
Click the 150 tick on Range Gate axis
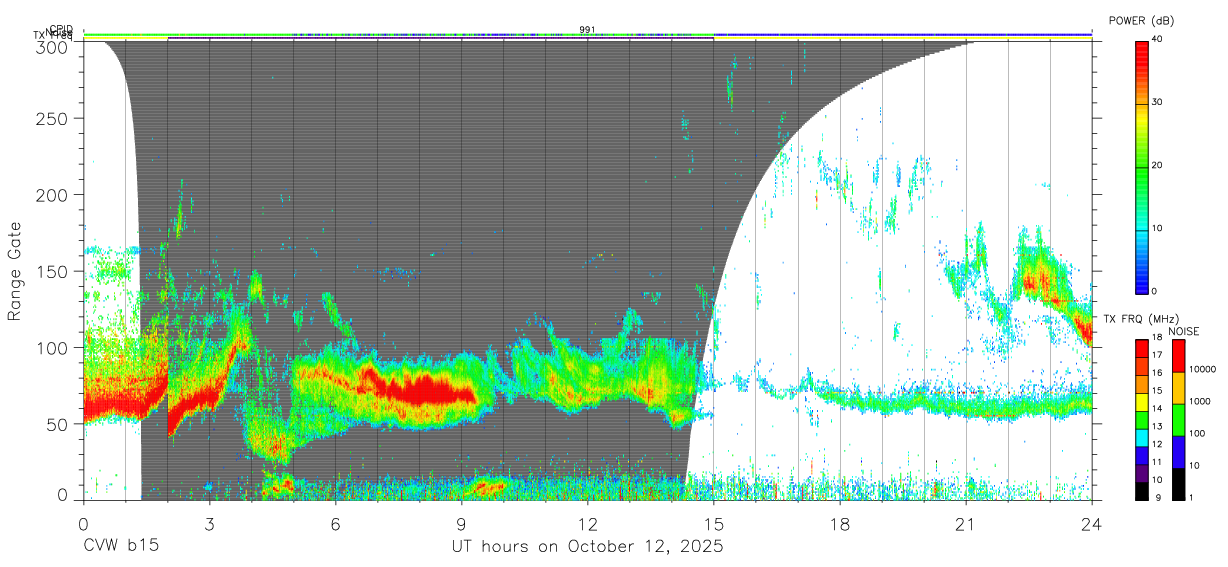click(54, 271)
